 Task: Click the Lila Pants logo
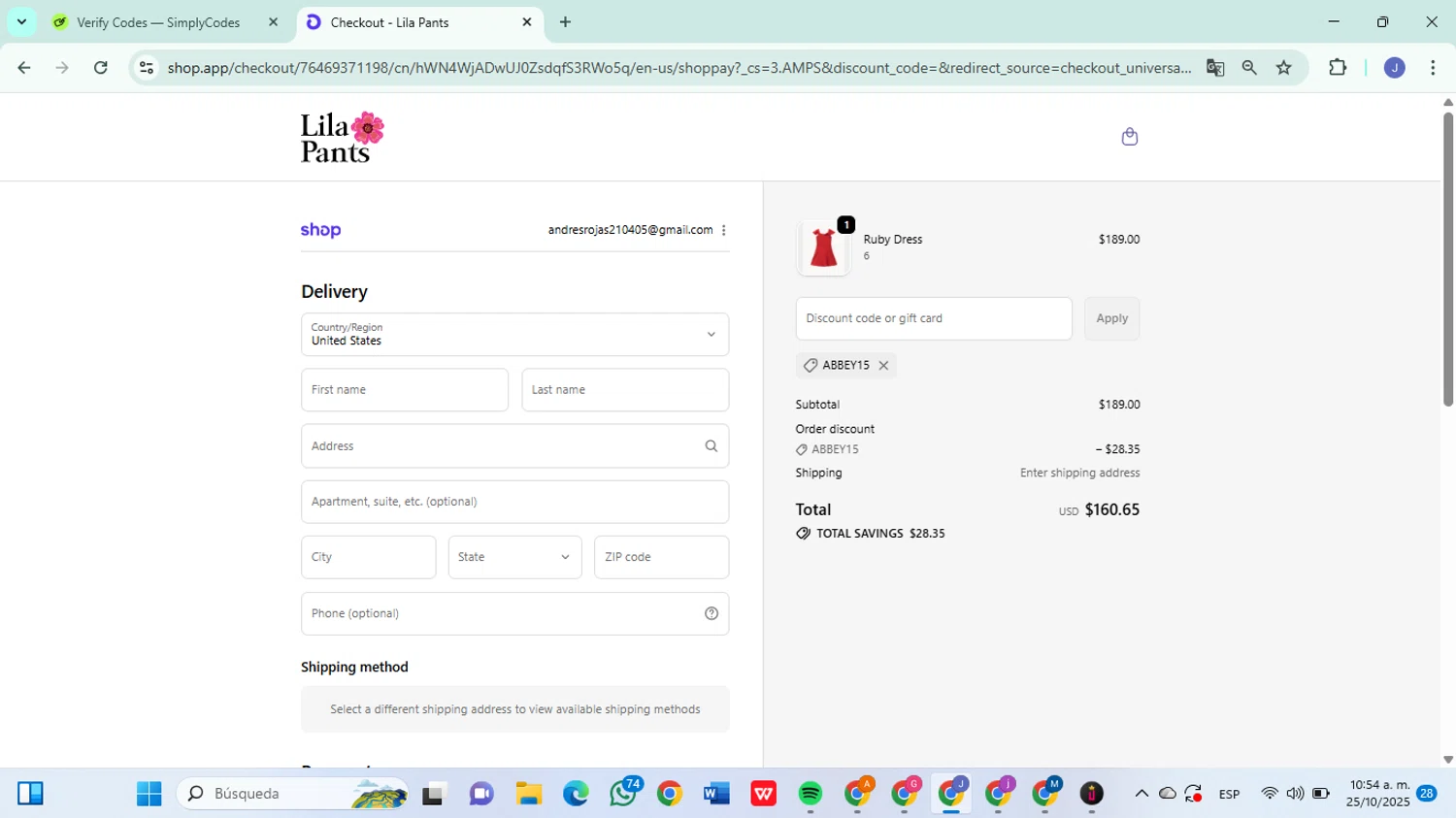click(x=342, y=137)
